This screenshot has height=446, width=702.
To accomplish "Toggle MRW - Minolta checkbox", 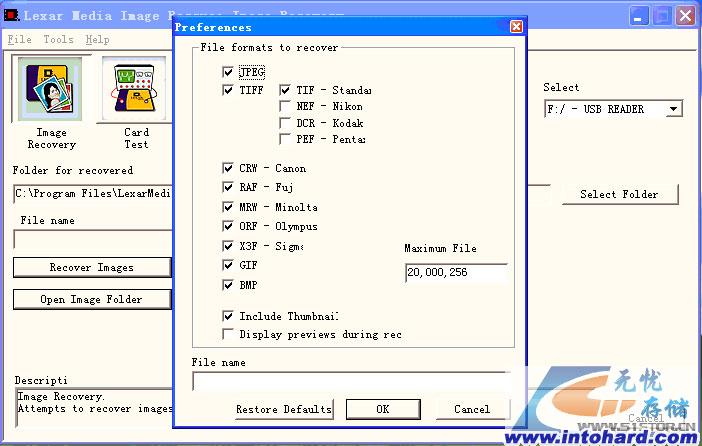I will tap(228, 207).
